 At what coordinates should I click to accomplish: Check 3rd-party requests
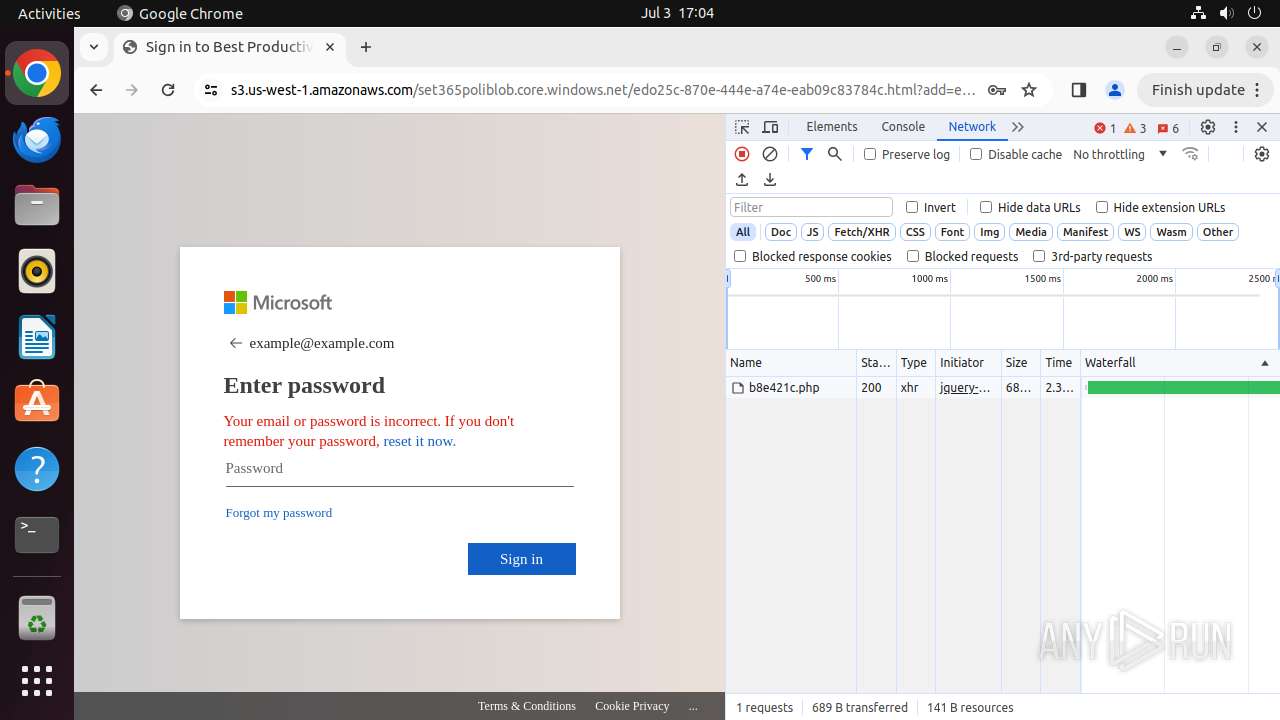(1039, 256)
